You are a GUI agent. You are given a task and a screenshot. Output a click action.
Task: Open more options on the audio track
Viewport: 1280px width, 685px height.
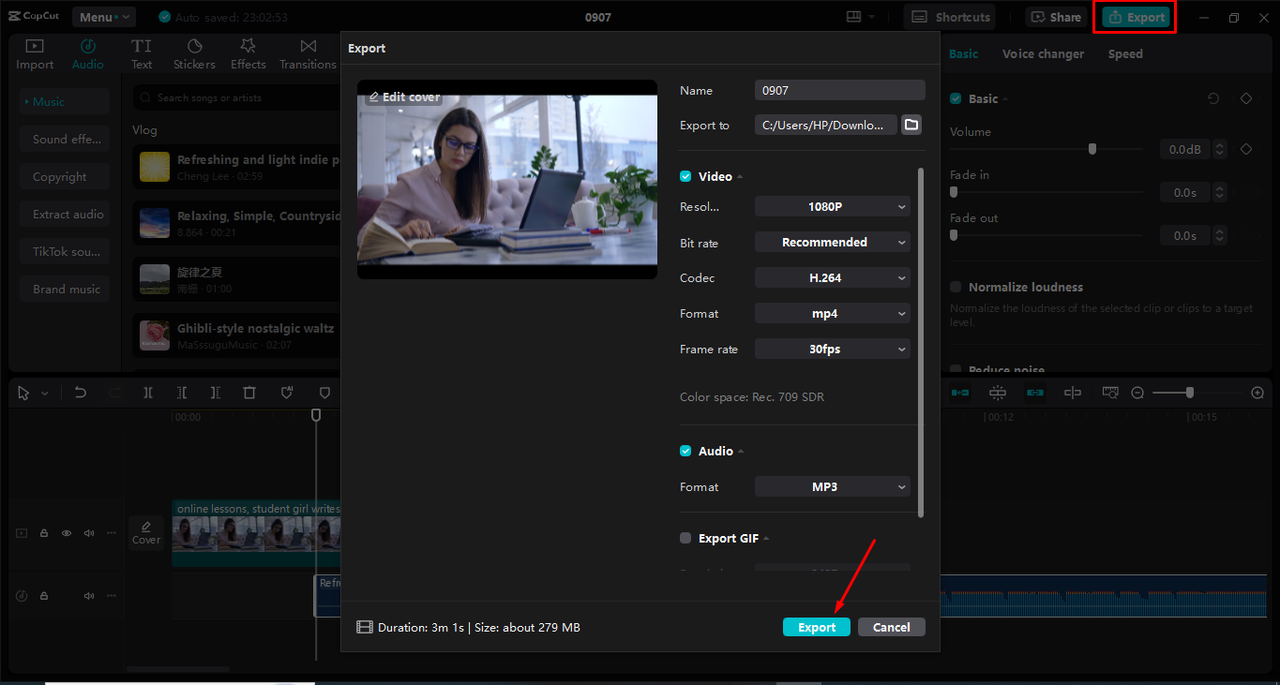(x=111, y=595)
